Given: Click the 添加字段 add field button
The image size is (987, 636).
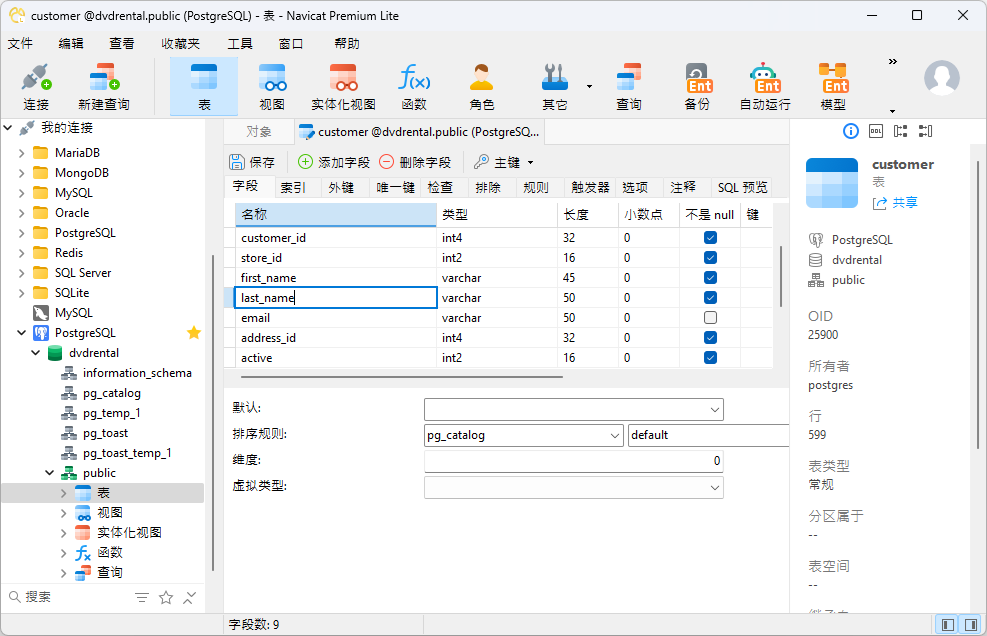Looking at the screenshot, I should click(x=334, y=162).
